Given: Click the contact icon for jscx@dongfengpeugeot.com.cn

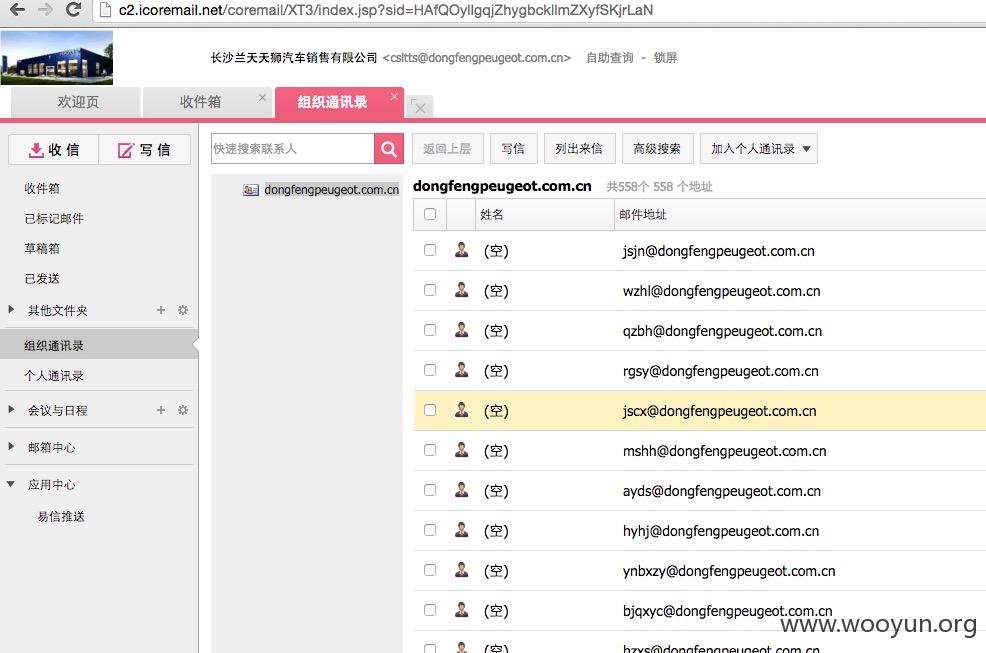Looking at the screenshot, I should point(462,410).
